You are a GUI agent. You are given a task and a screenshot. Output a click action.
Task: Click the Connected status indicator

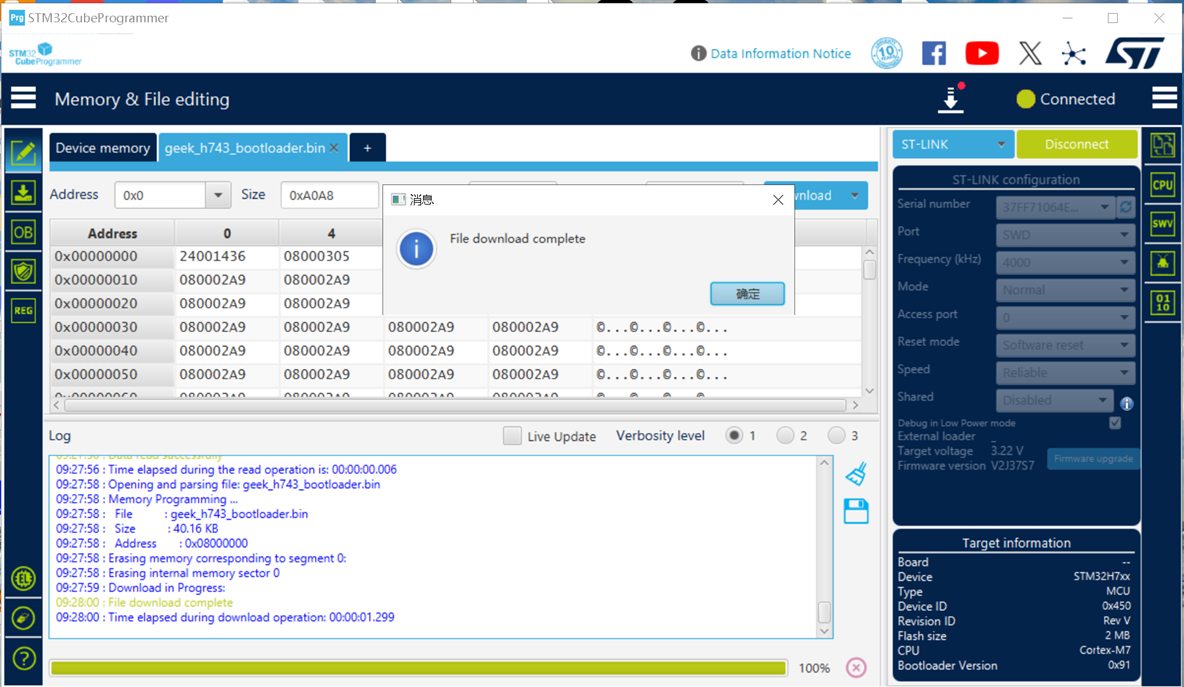click(1065, 99)
